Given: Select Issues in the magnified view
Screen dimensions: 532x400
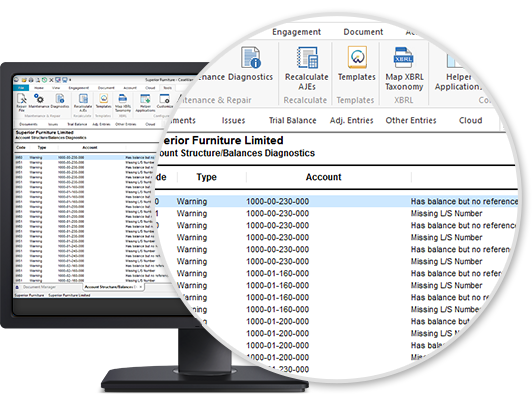Looking at the screenshot, I should point(233,120).
